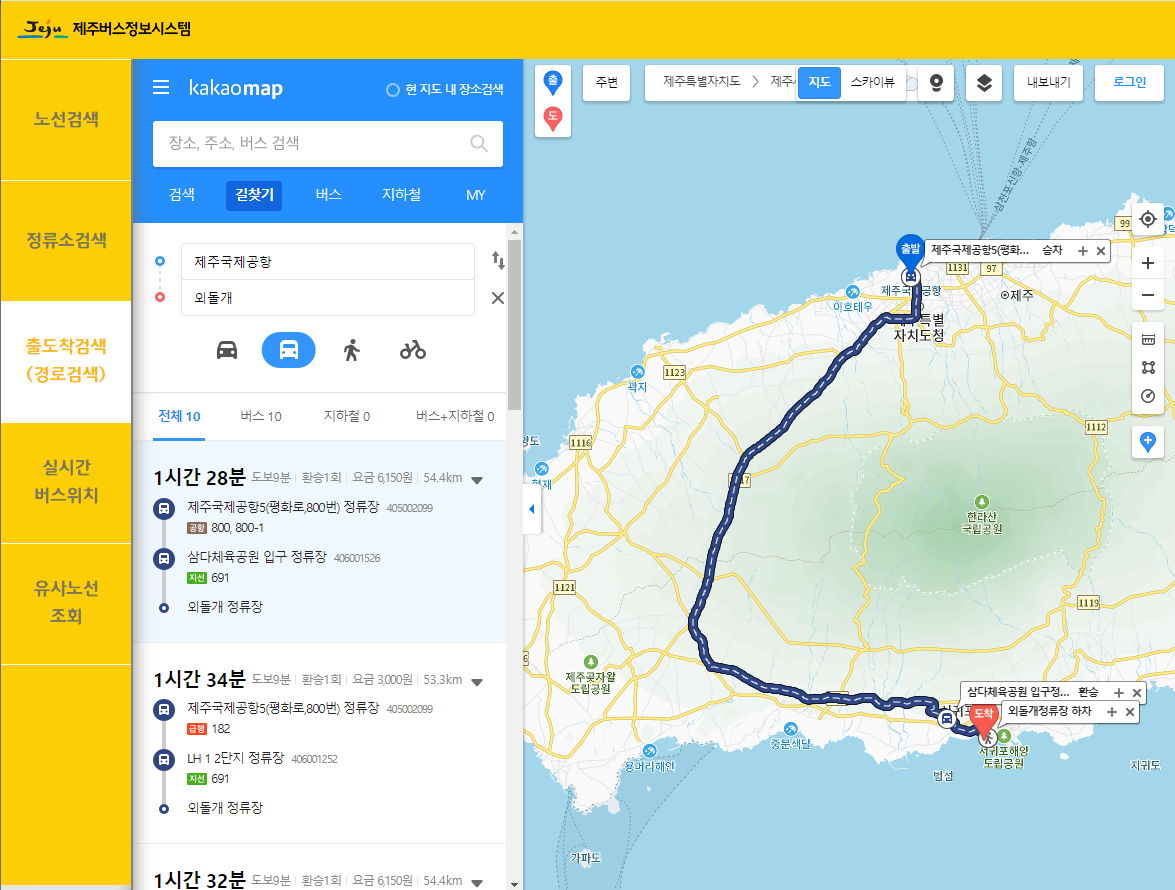Viewport: 1175px width, 890px height.
Task: Center map on my current location
Action: (1147, 219)
